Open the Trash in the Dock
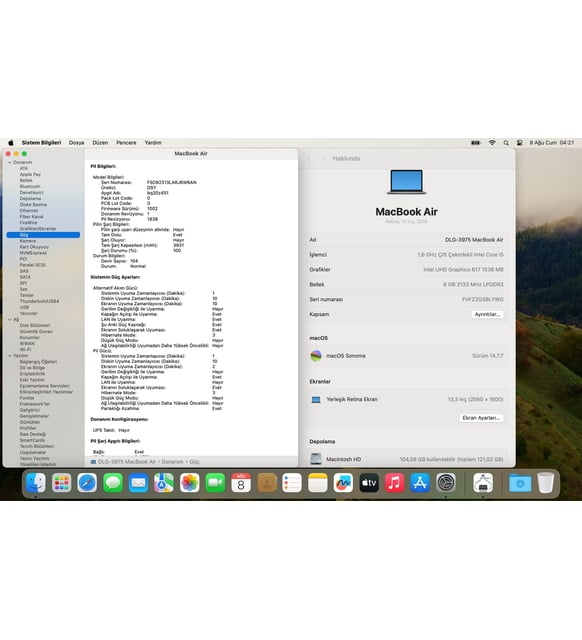Image resolution: width=582 pixels, height=640 pixels. [546, 483]
